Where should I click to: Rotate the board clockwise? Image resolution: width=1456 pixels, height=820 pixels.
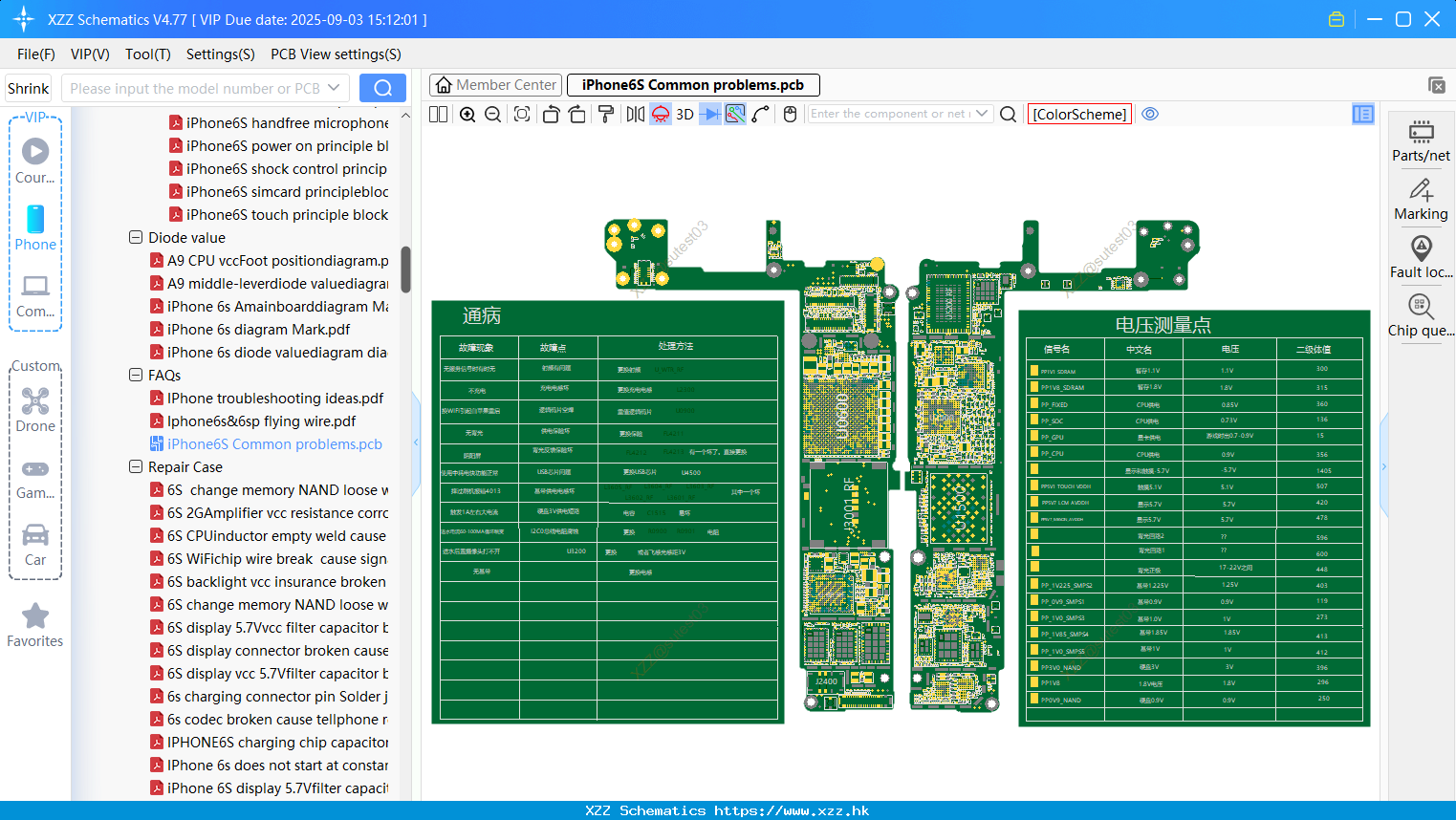click(577, 114)
